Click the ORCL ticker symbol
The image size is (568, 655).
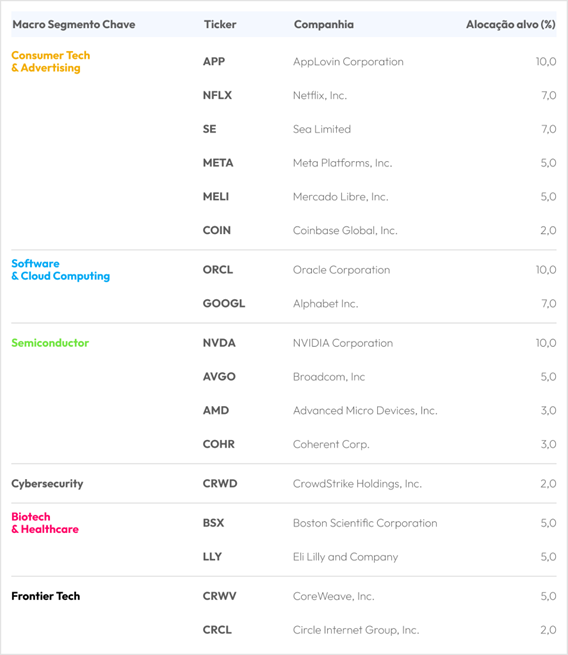tap(218, 270)
